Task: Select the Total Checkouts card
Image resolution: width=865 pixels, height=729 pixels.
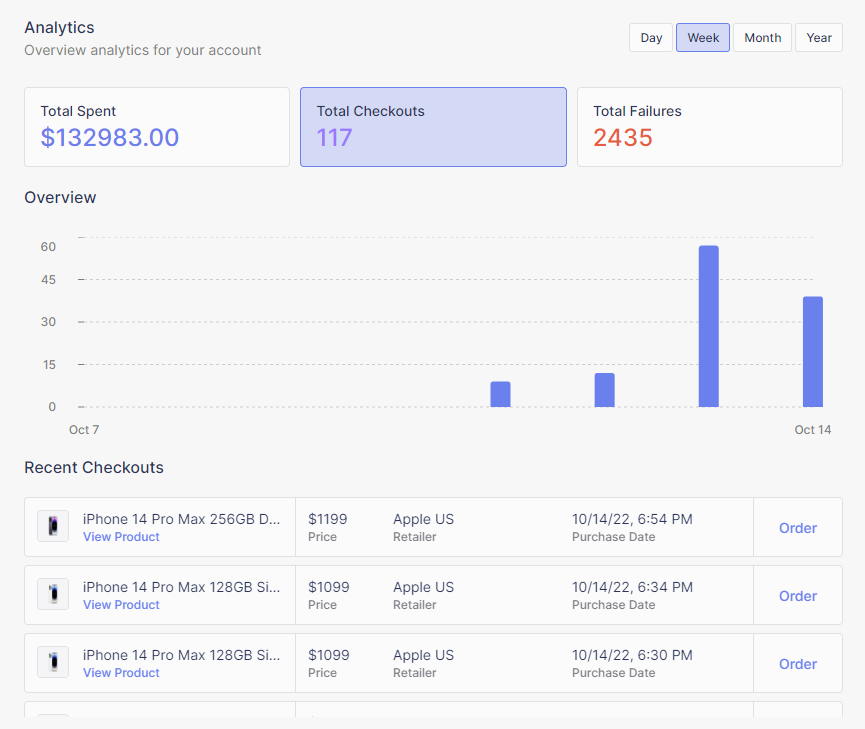Action: (433, 126)
